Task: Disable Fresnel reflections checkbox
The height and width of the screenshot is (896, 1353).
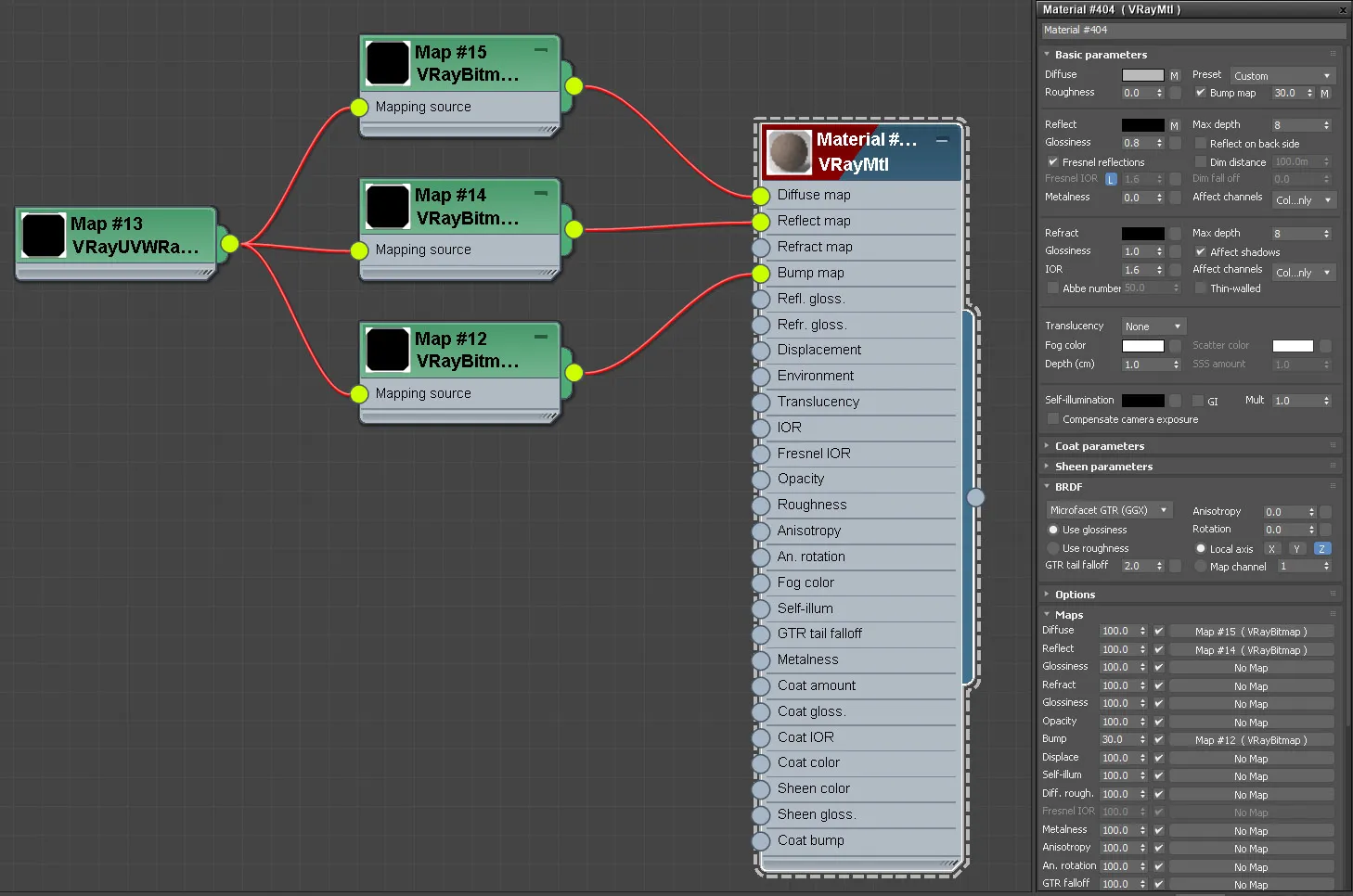Action: [1053, 162]
